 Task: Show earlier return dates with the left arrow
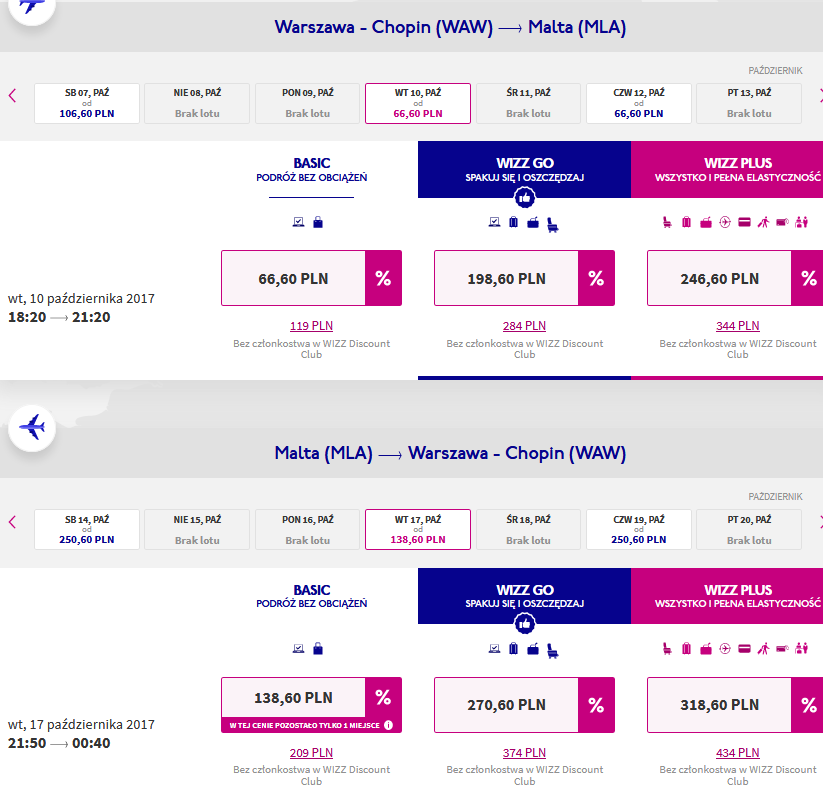(13, 522)
